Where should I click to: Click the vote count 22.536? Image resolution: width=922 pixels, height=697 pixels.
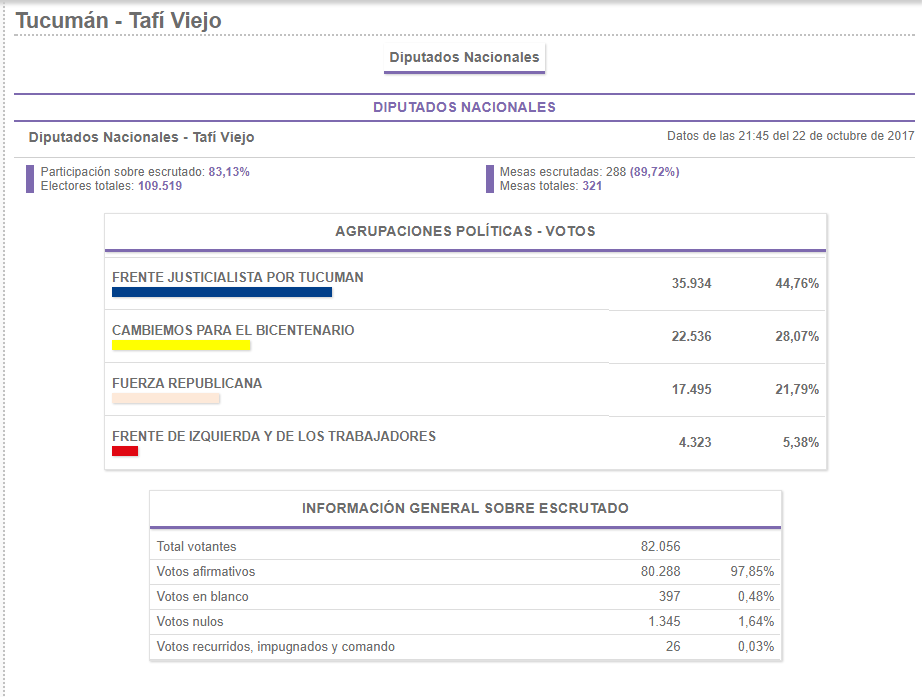click(692, 336)
